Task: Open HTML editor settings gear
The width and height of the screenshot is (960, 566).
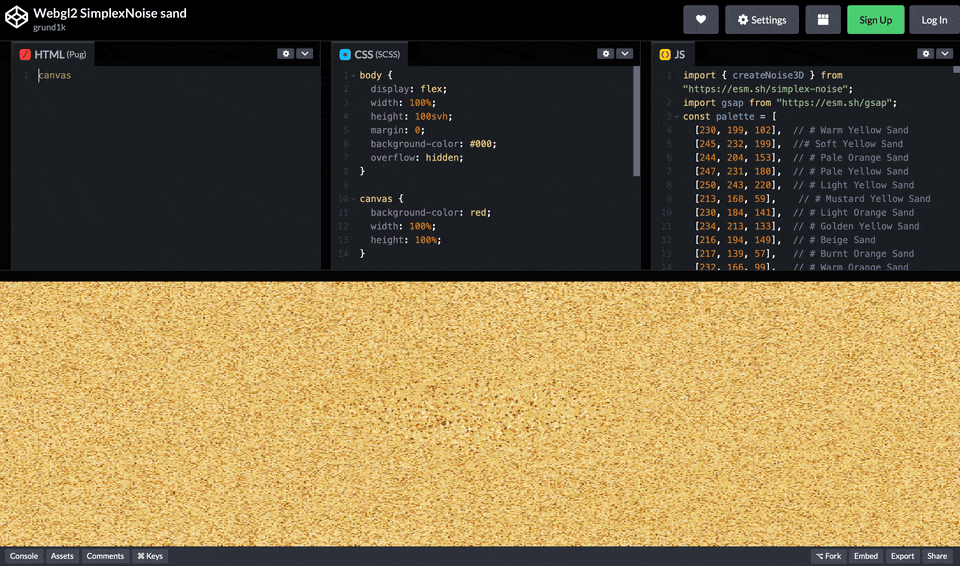Action: coord(286,54)
